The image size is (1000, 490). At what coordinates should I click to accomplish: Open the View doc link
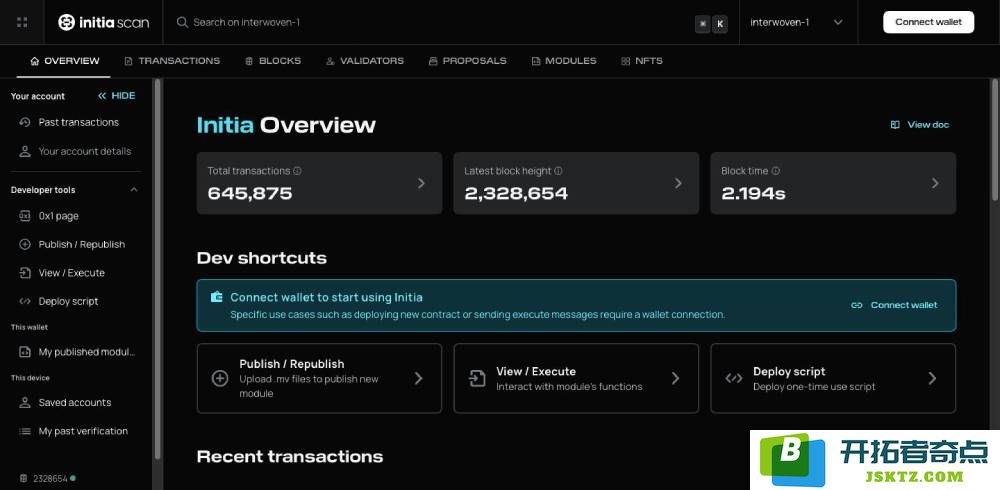pos(920,125)
